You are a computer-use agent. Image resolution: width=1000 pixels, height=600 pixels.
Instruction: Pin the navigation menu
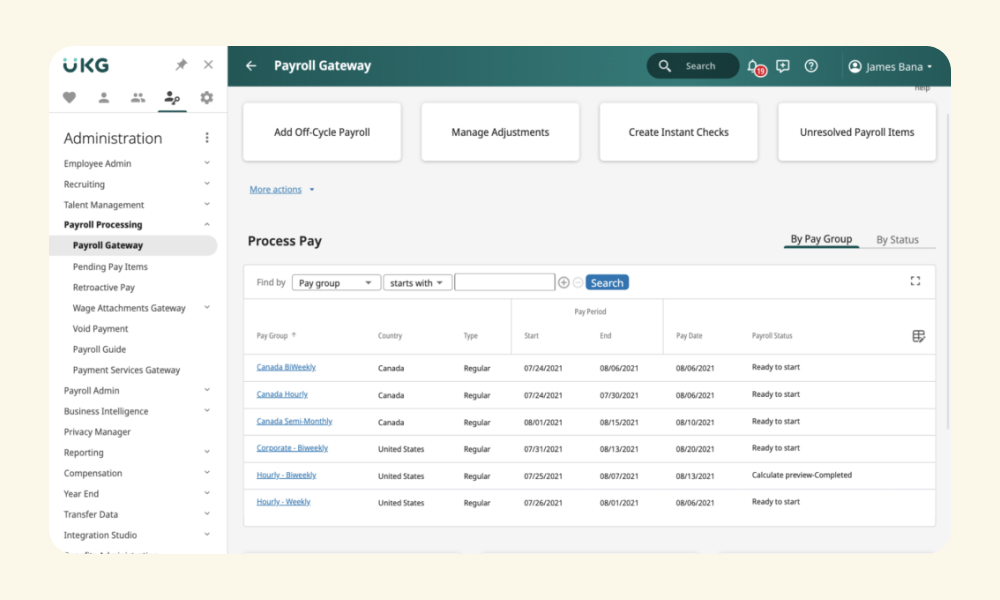click(x=181, y=64)
